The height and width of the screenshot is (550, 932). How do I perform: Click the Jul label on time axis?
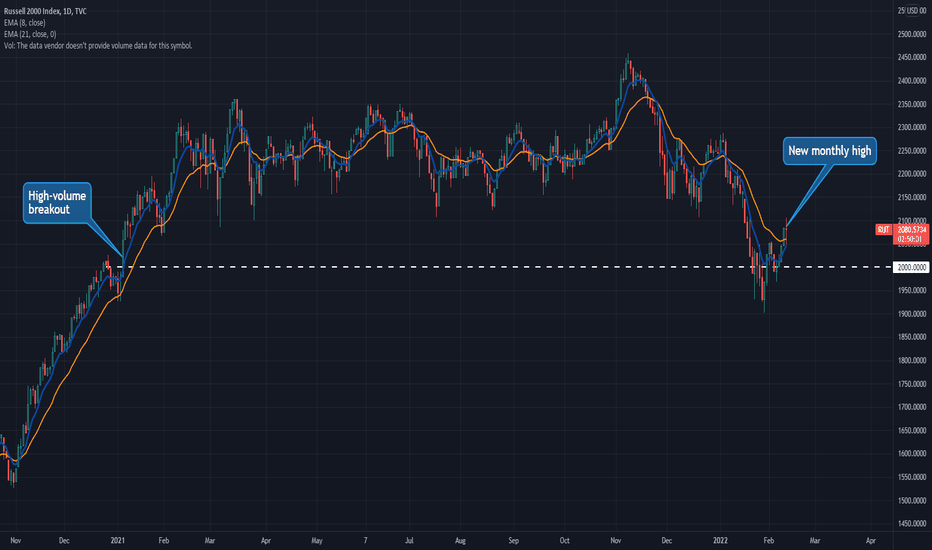(409, 540)
